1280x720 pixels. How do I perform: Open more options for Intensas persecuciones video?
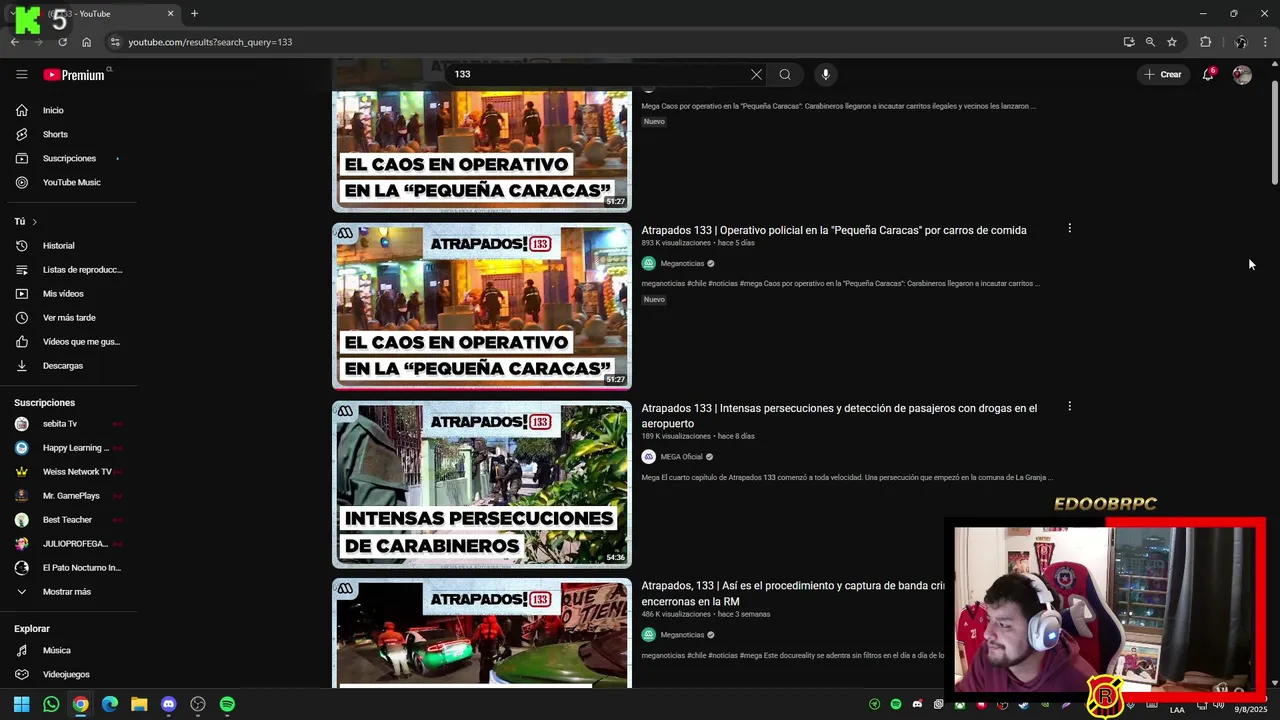[x=1069, y=406]
